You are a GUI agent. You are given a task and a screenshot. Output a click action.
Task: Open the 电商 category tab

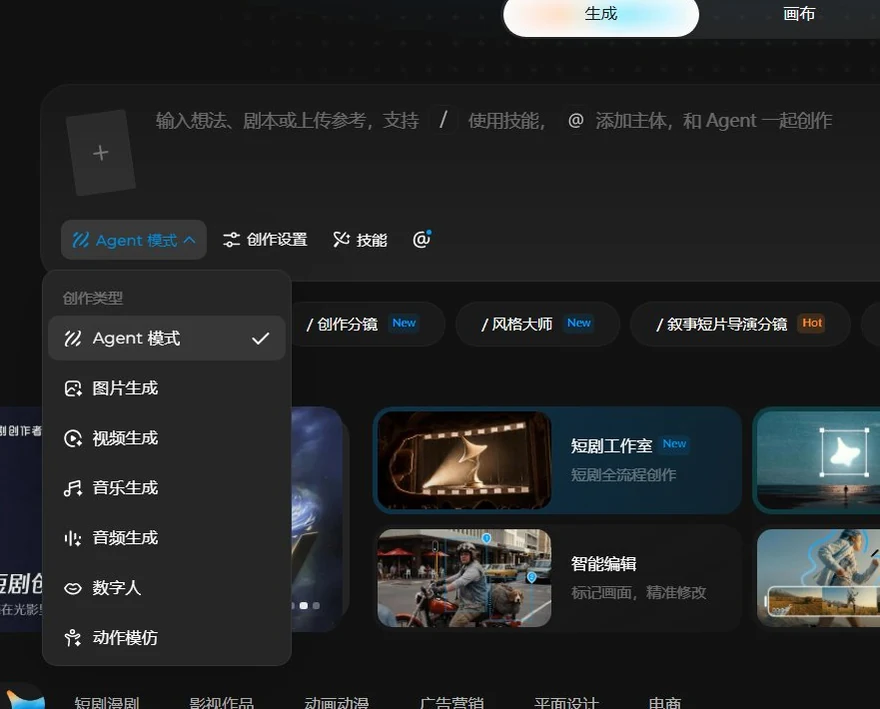665,703
